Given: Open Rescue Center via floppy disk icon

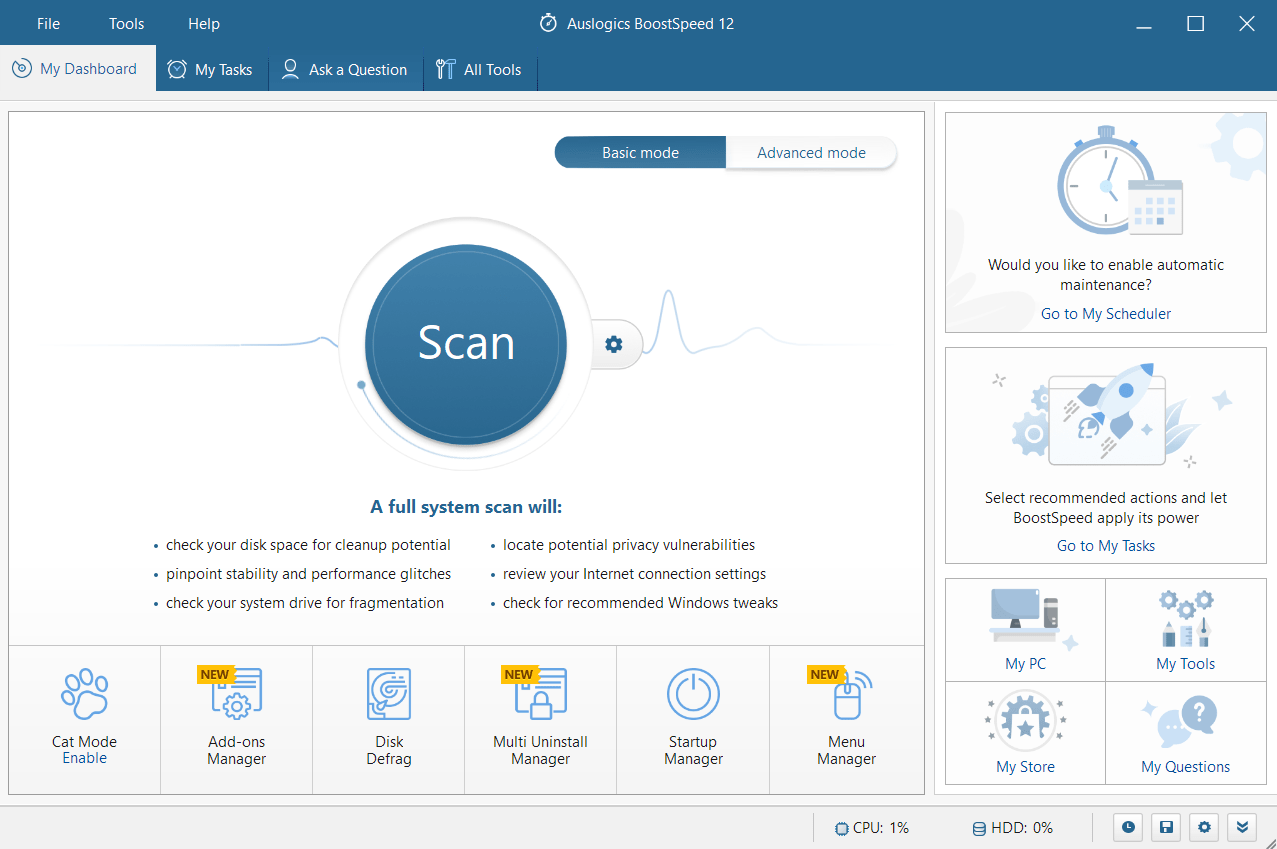Looking at the screenshot, I should 1165,827.
